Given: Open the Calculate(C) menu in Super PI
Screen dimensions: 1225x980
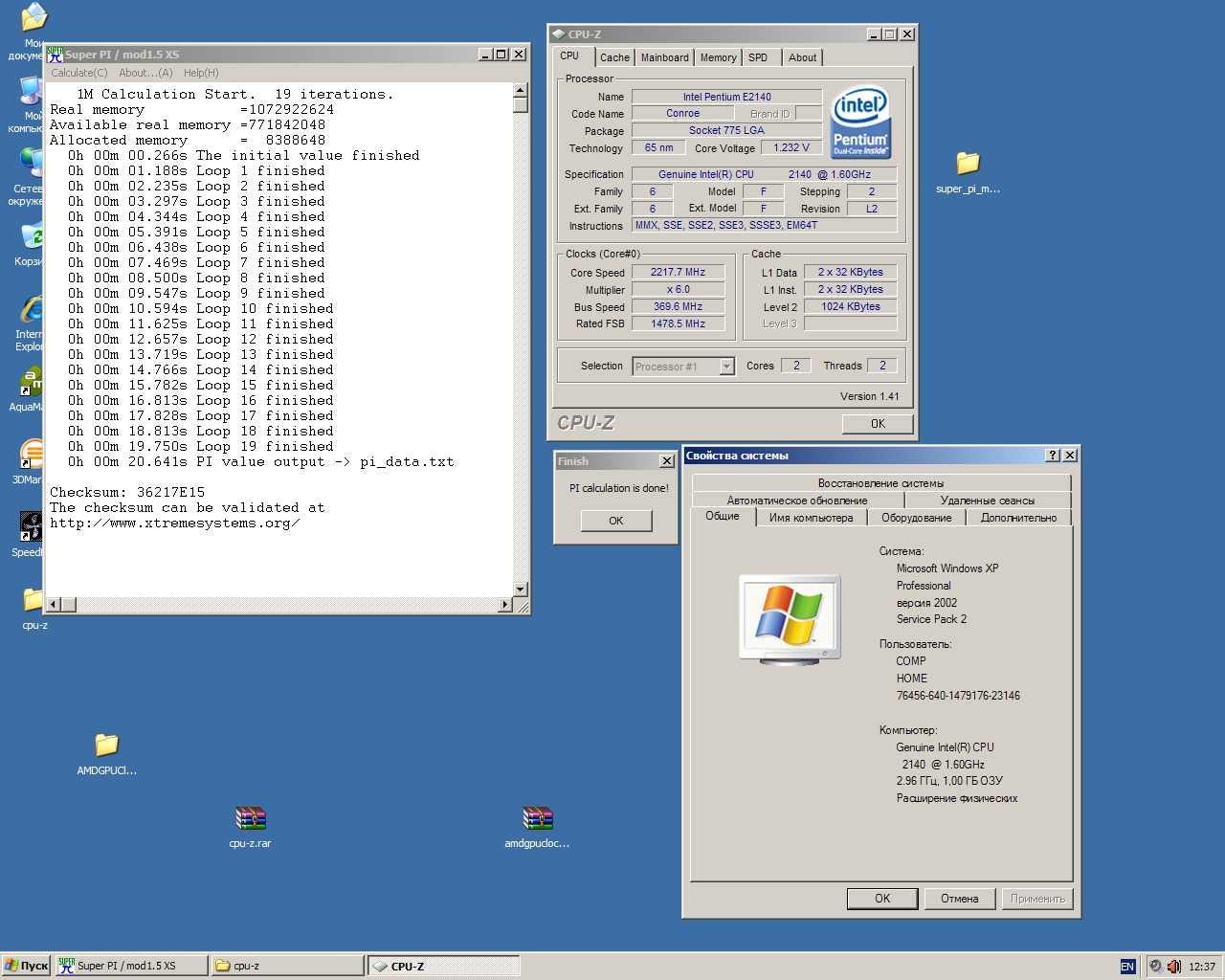Looking at the screenshot, I should tap(79, 73).
